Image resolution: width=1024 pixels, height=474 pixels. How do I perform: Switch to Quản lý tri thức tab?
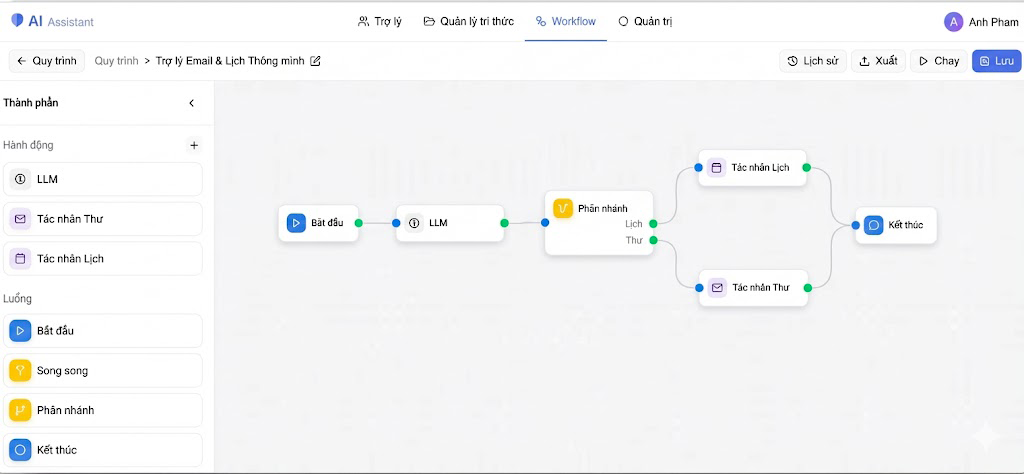click(x=468, y=21)
